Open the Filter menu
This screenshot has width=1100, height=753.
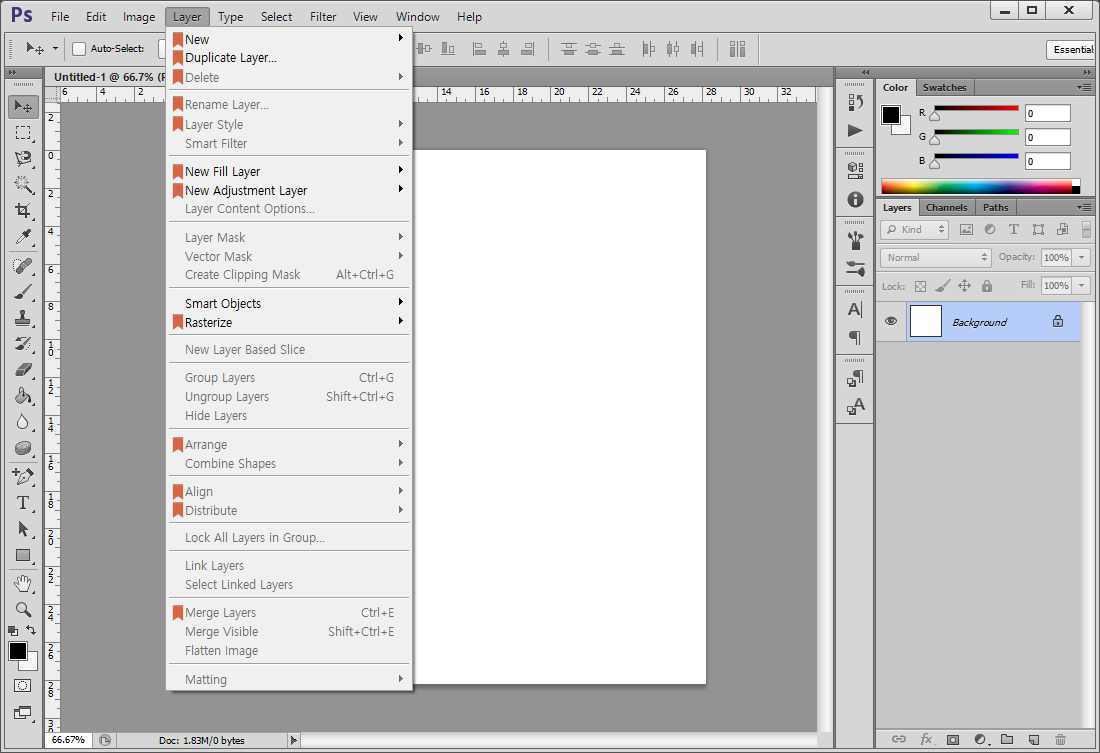(323, 17)
